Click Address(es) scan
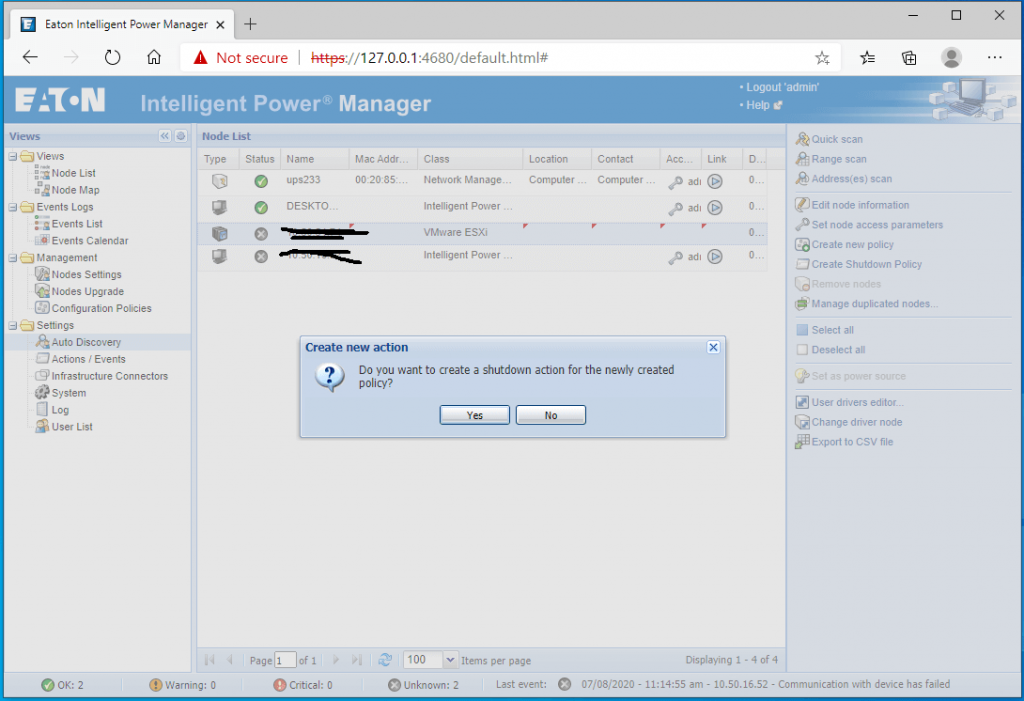 (852, 179)
